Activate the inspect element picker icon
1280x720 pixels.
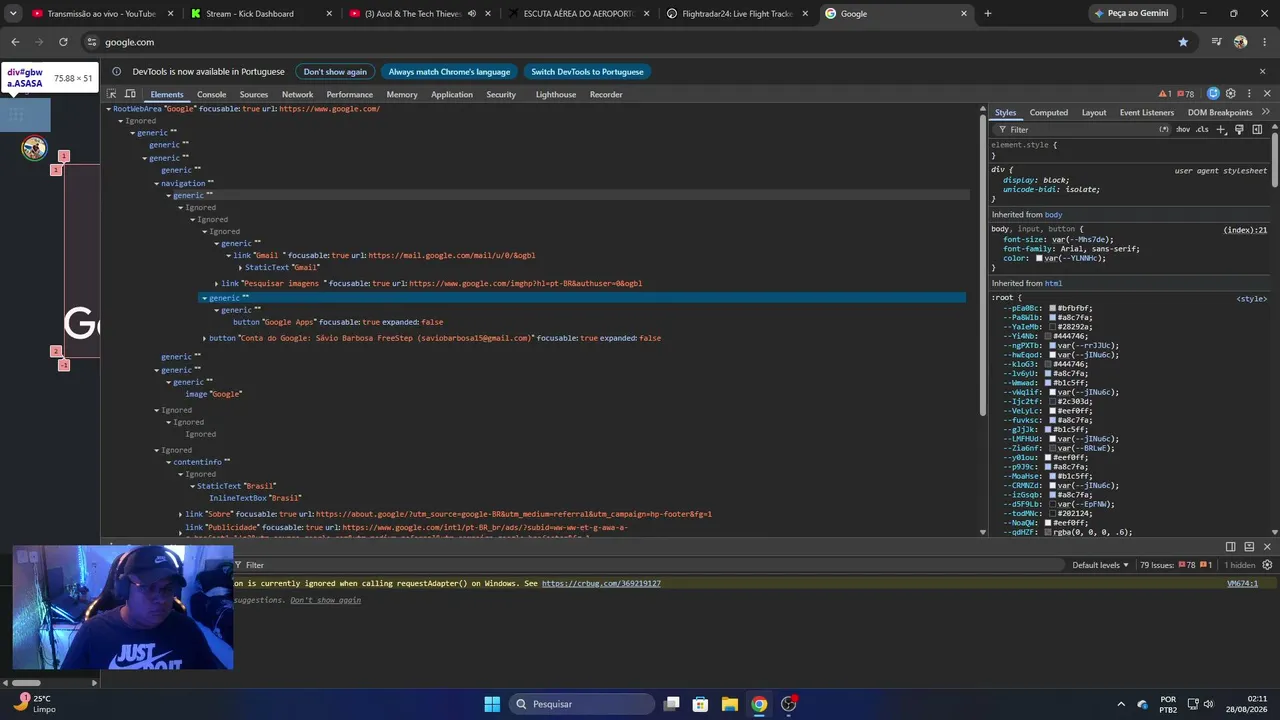coord(112,94)
